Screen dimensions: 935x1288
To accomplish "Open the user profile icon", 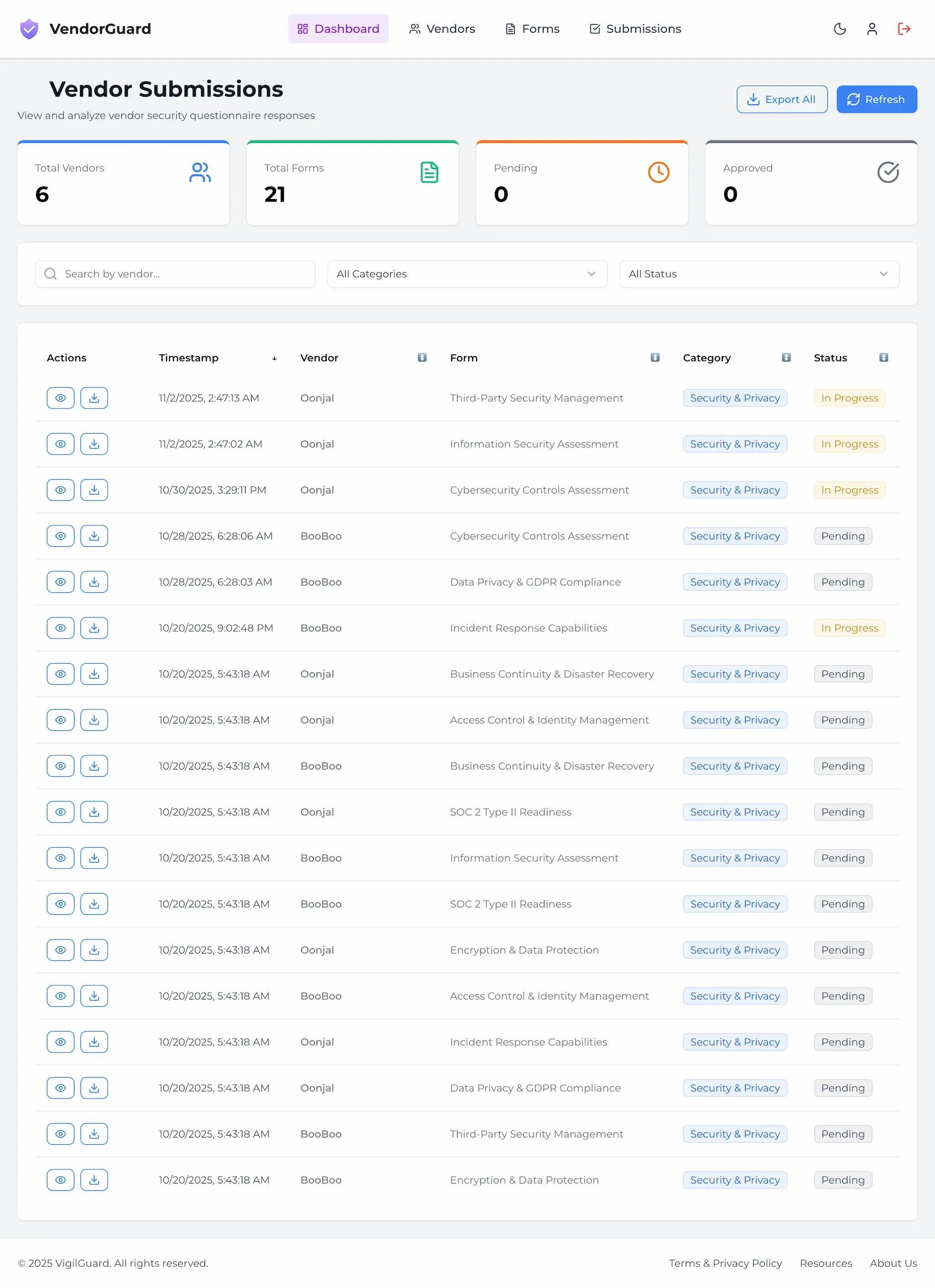I will click(x=872, y=28).
